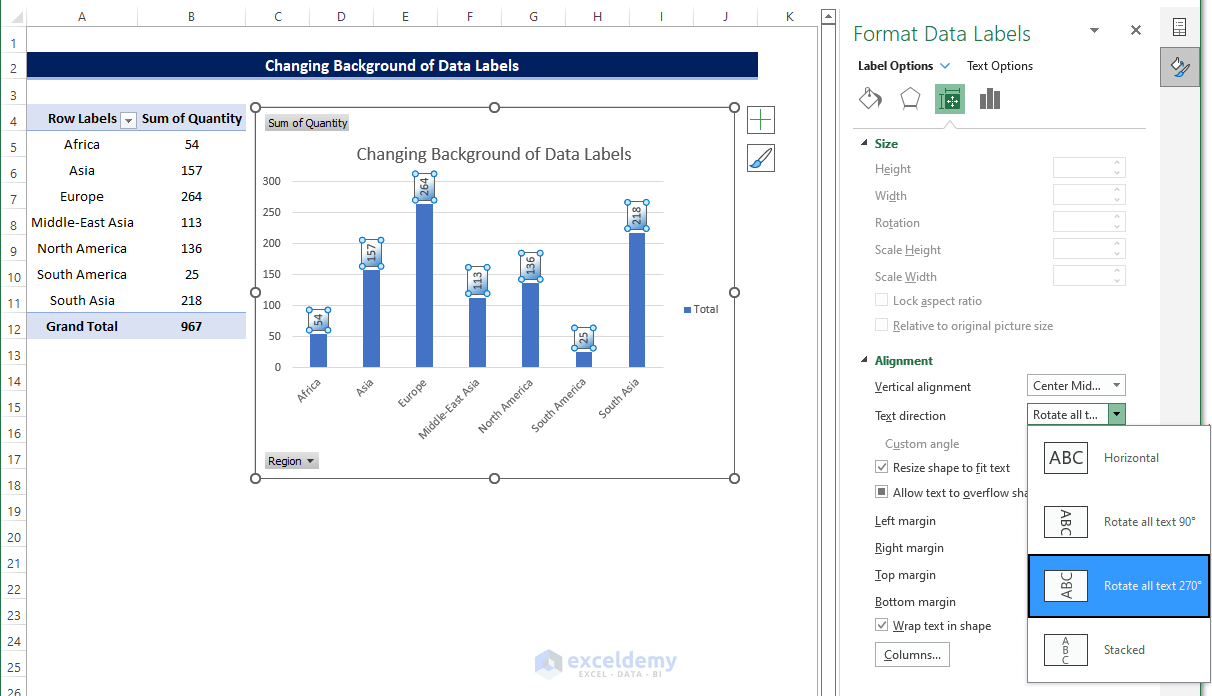Click the Size & Properties icon

[949, 98]
